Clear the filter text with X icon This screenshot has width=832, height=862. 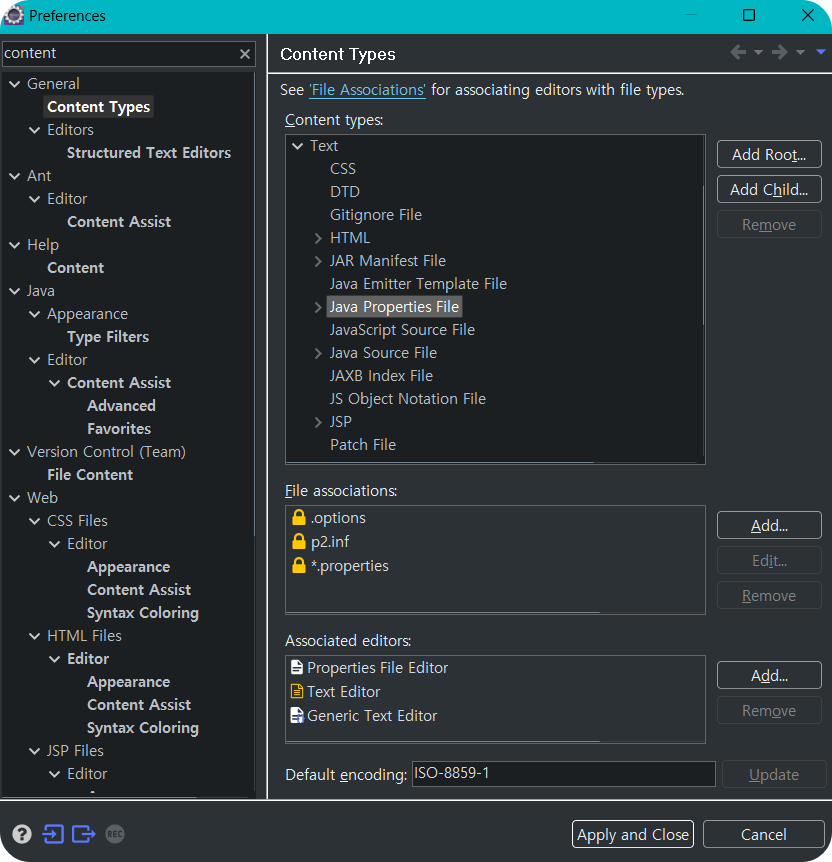coord(245,54)
